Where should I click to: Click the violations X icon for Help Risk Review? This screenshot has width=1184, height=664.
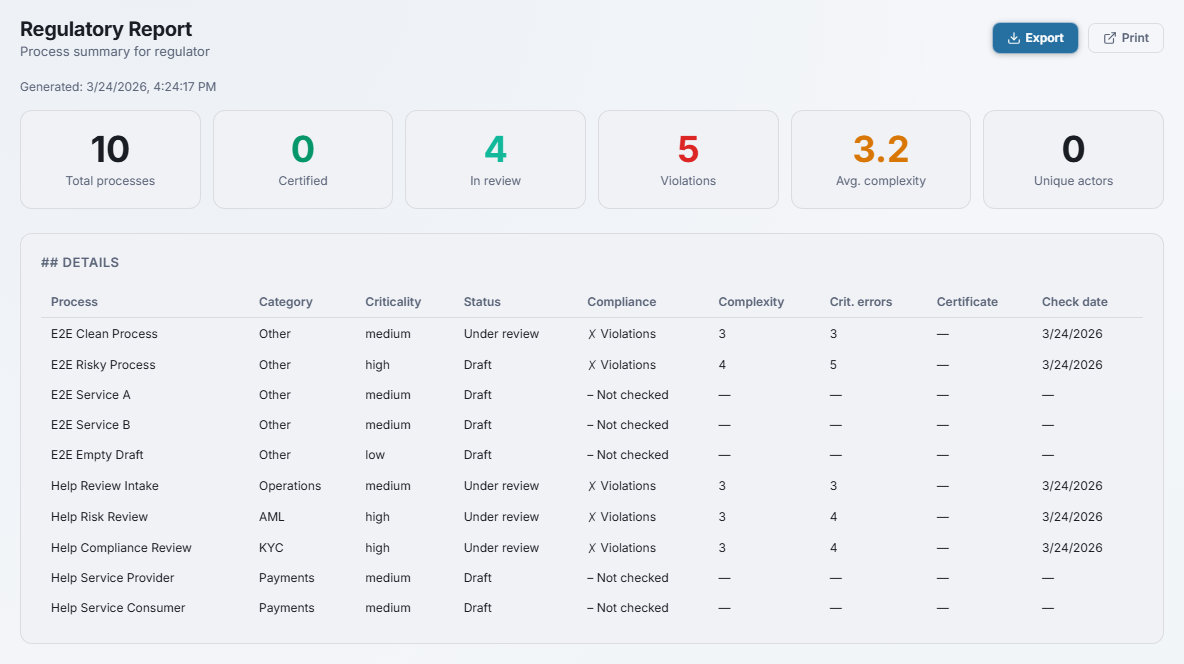592,517
